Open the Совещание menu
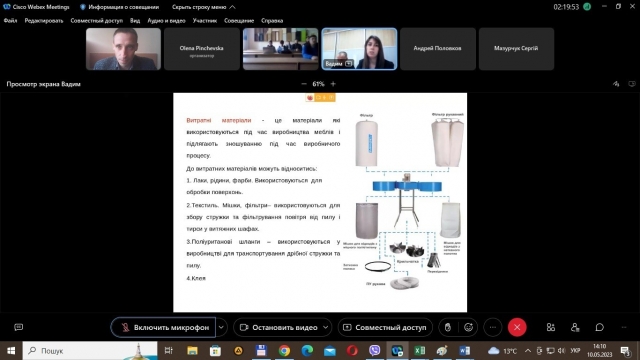Screen dimensions: 640x360 [239, 20]
